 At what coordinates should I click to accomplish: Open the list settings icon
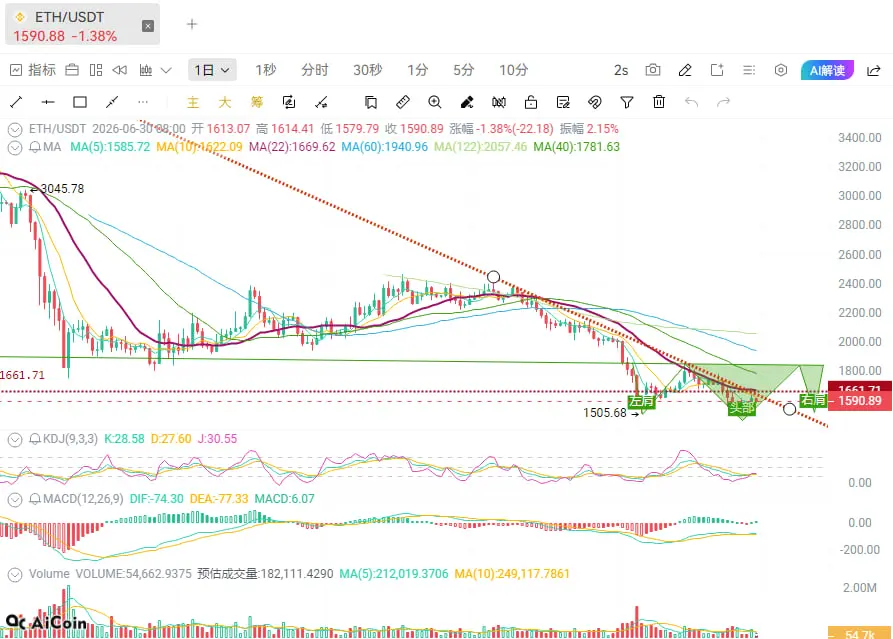point(749,70)
